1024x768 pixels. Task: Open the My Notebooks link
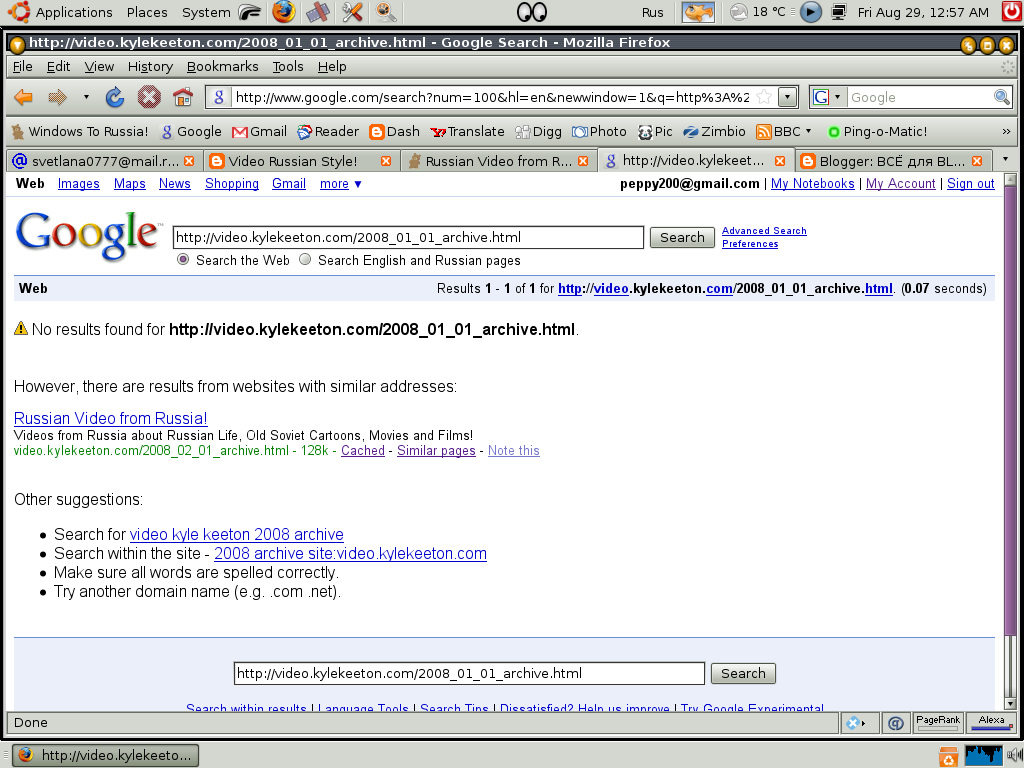[x=812, y=184]
